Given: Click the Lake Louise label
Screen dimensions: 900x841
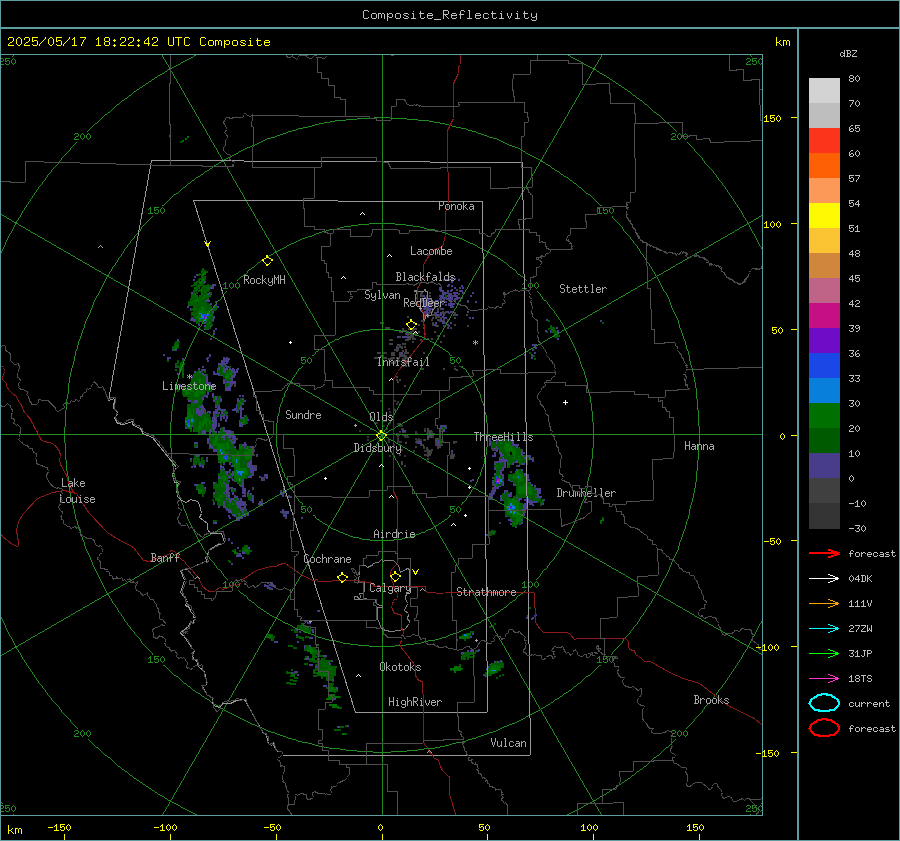Looking at the screenshot, I should (x=78, y=491).
